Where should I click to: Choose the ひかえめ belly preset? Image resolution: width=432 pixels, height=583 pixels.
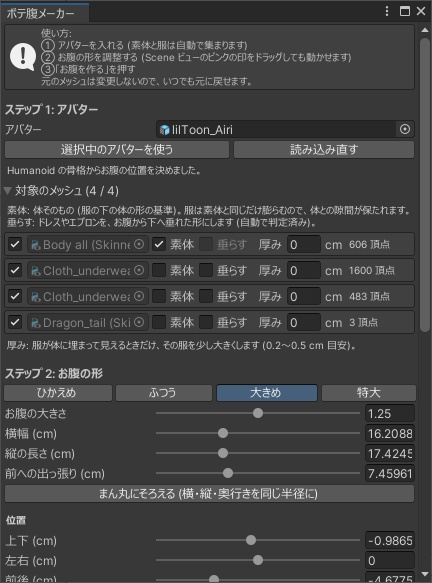[58, 393]
